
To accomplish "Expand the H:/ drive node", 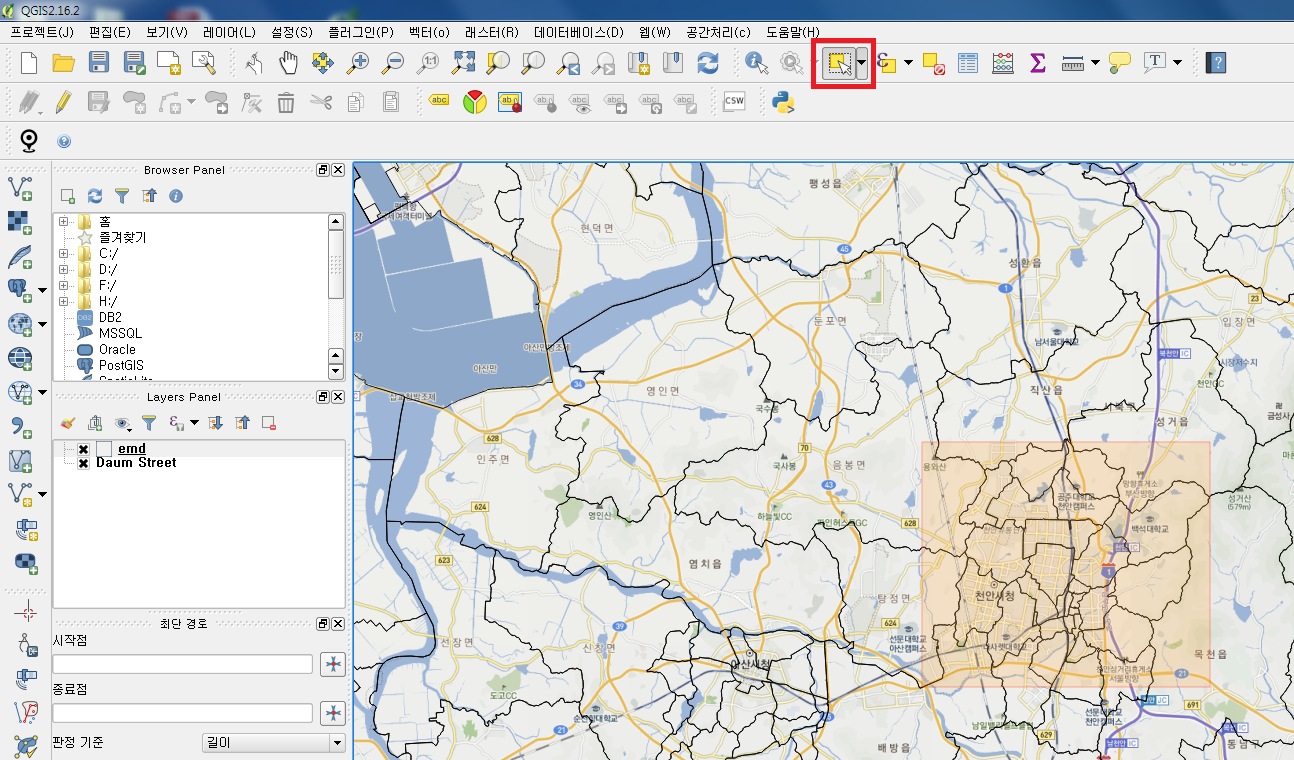I will click(x=64, y=301).
